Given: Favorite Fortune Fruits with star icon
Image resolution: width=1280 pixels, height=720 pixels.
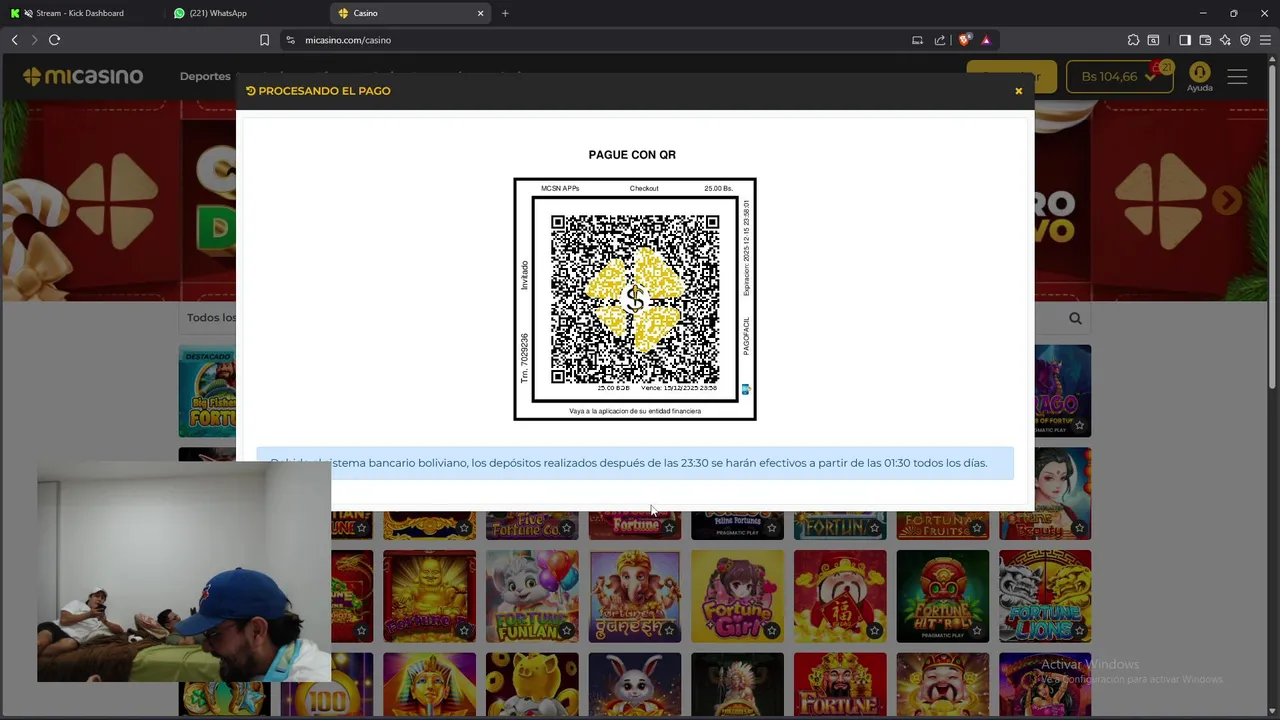Looking at the screenshot, I should click(x=976, y=527).
